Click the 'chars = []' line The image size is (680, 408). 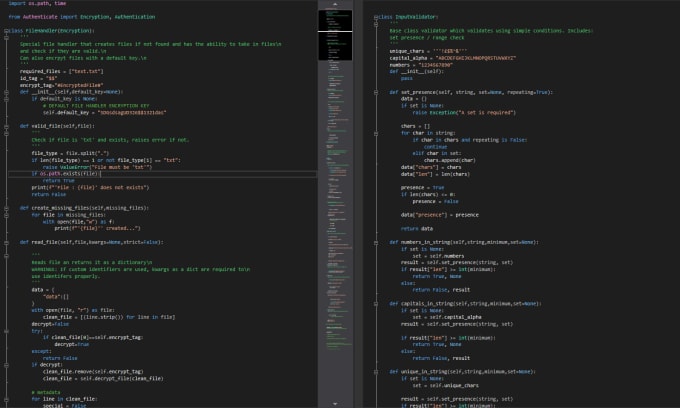tap(415, 126)
